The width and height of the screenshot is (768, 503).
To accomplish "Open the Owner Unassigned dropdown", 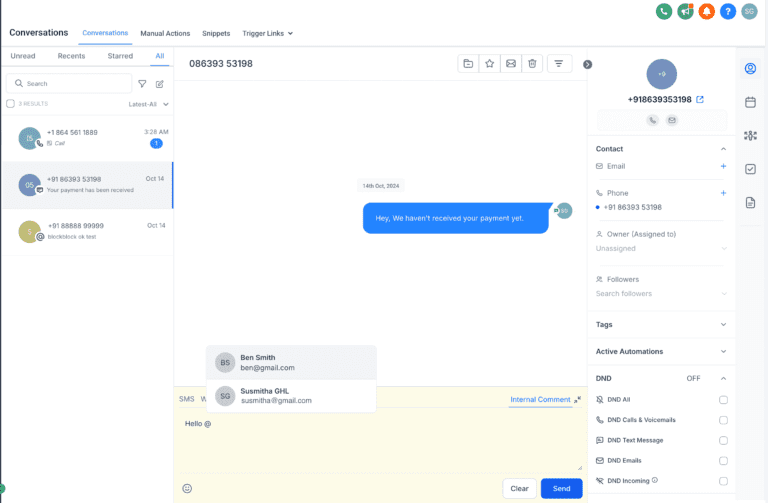I will click(661, 249).
